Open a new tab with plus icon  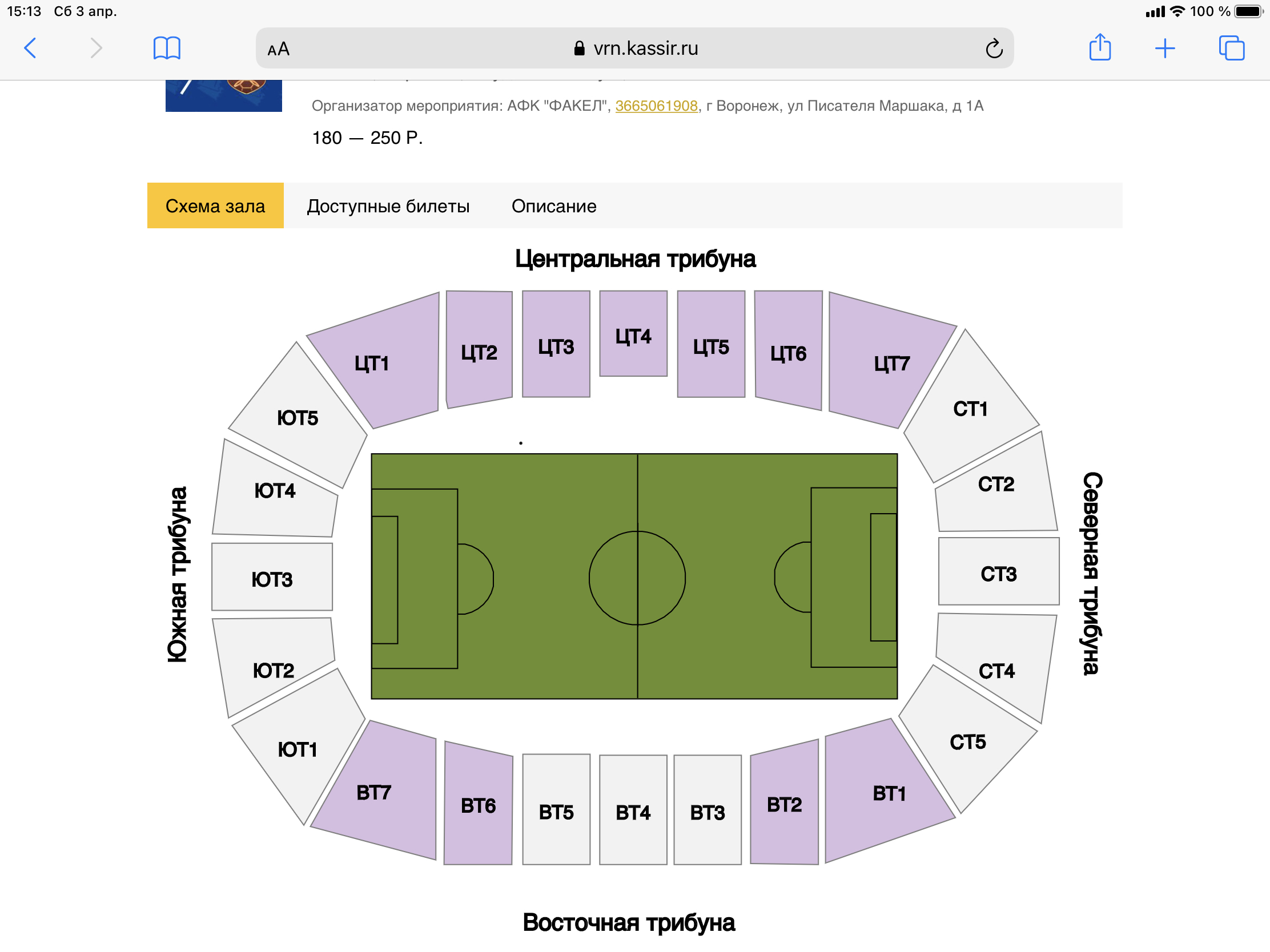pos(1164,48)
